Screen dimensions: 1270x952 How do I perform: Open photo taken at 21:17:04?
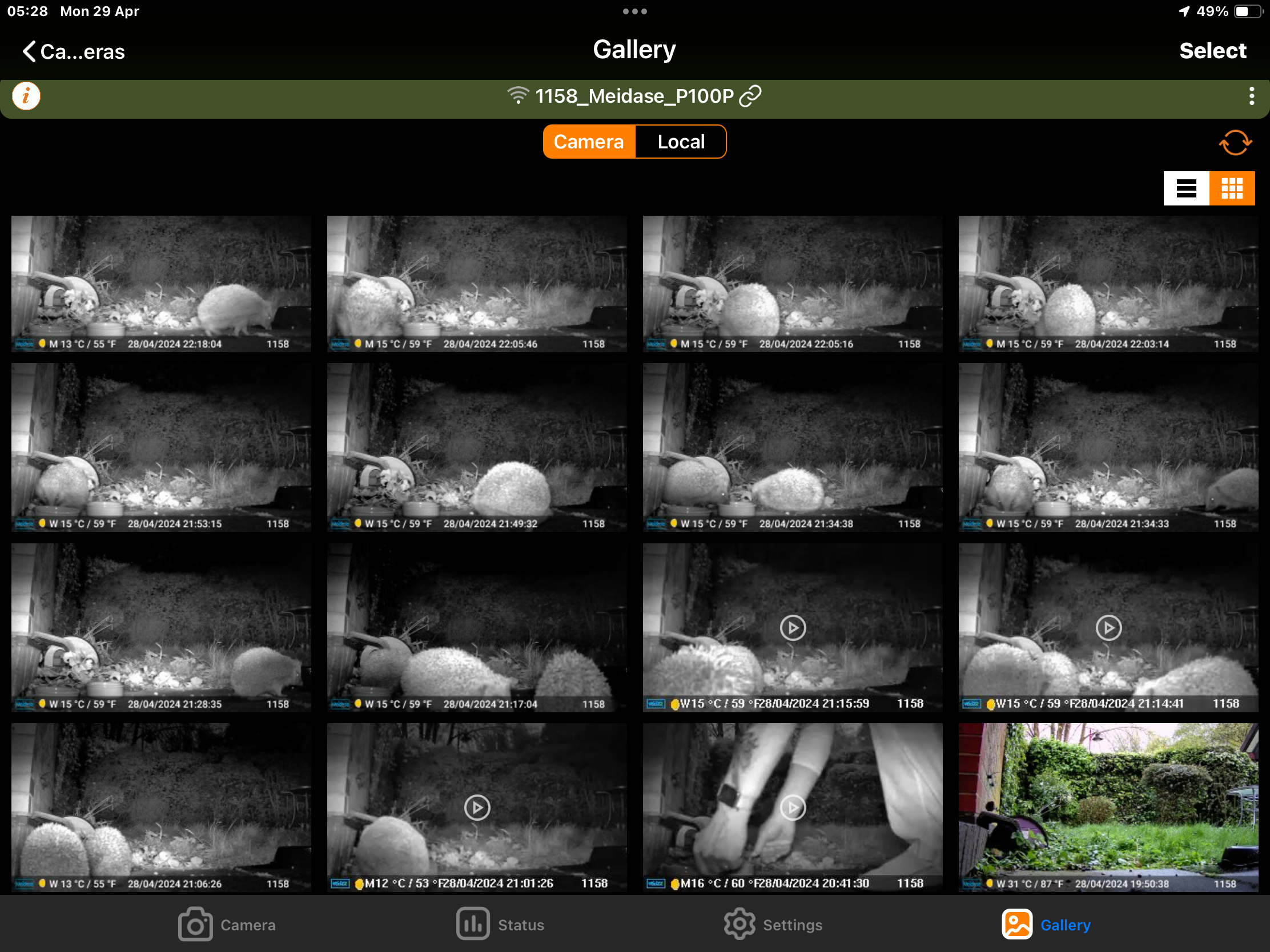point(477,628)
